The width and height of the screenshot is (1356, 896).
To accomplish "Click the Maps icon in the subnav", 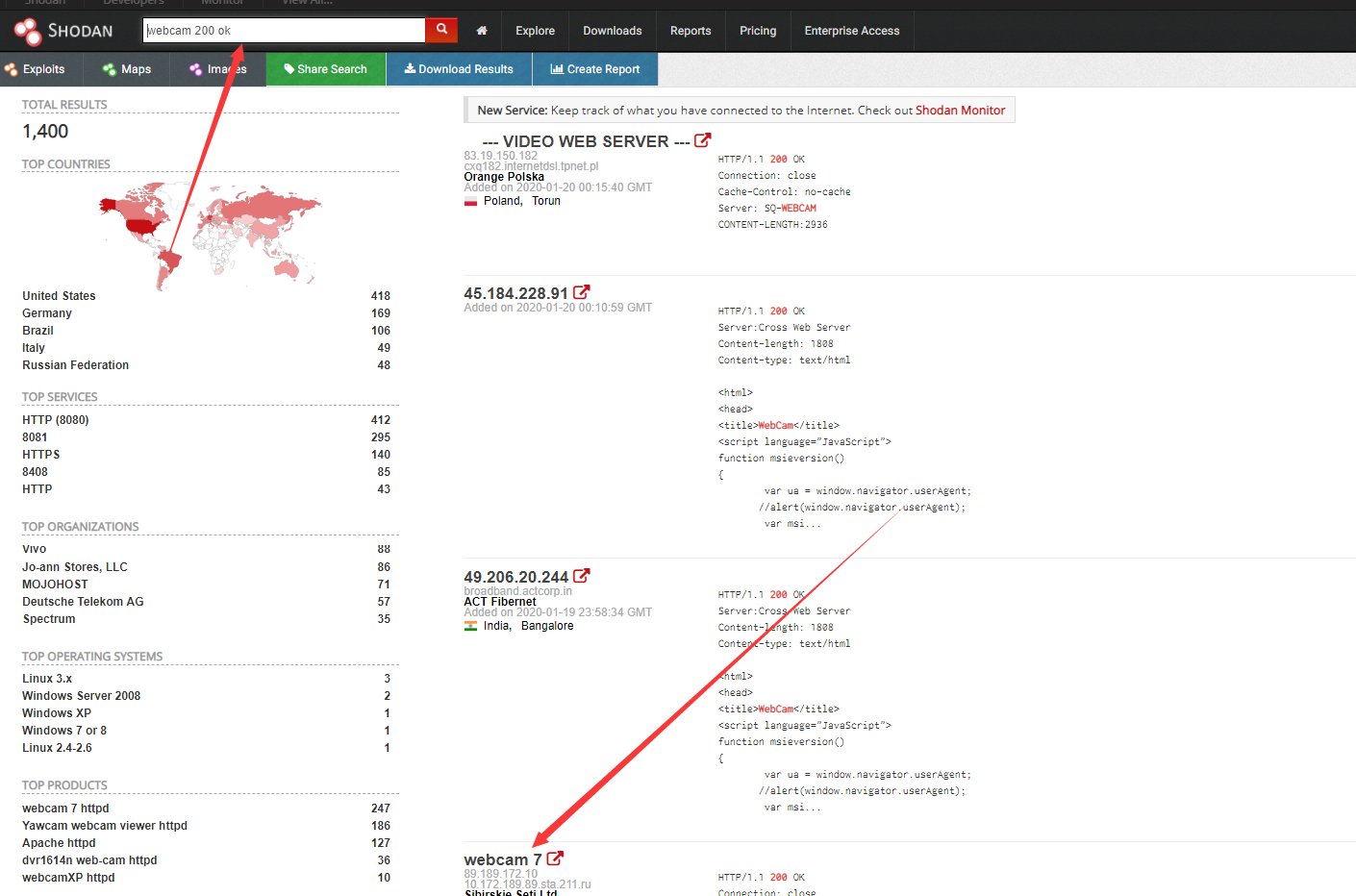I will 110,69.
